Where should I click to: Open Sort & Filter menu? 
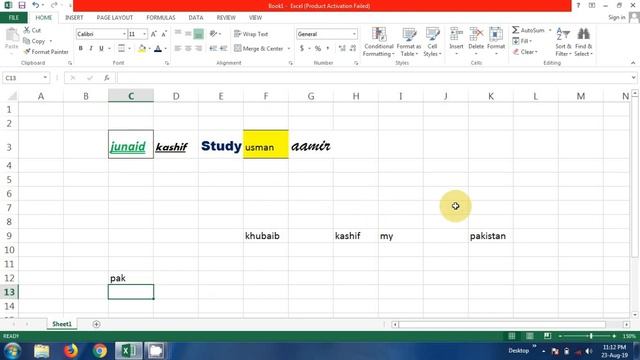tap(563, 42)
